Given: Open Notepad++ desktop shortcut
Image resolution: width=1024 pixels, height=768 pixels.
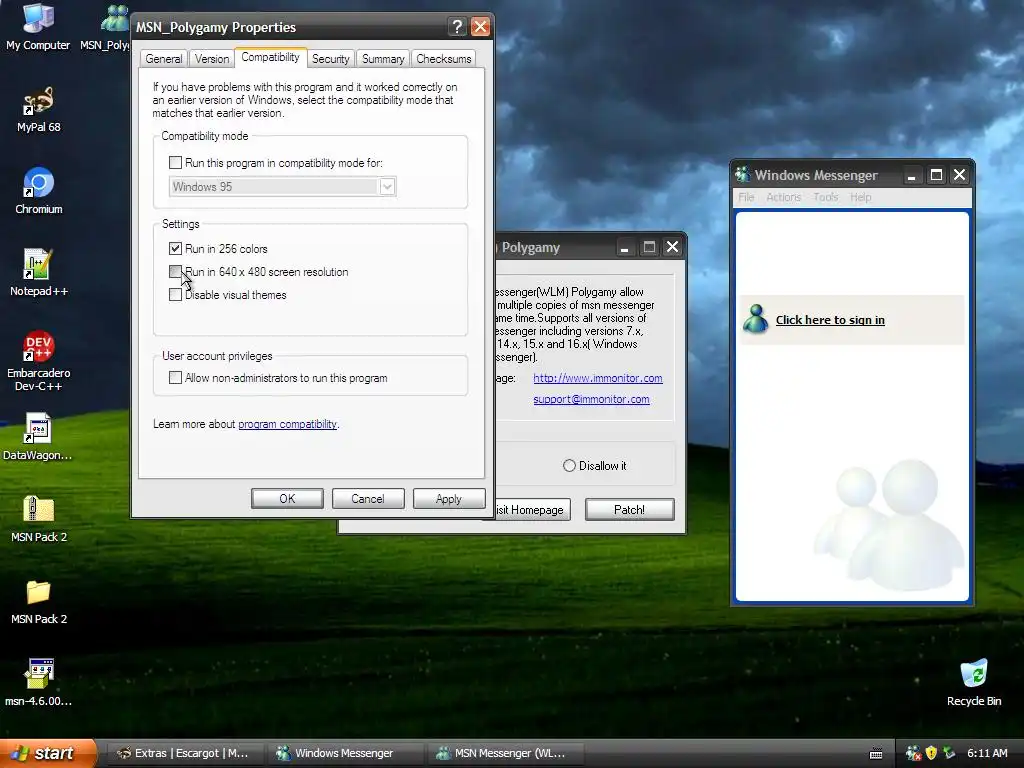Looking at the screenshot, I should click(39, 273).
